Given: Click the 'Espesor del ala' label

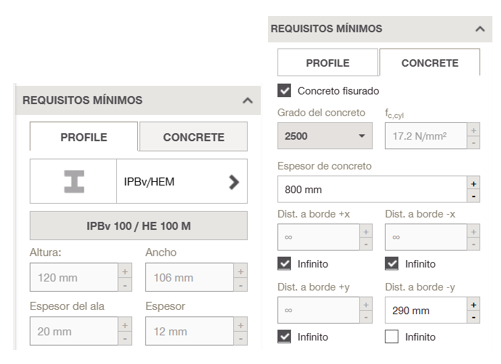Looking at the screenshot, I should 67,306.
